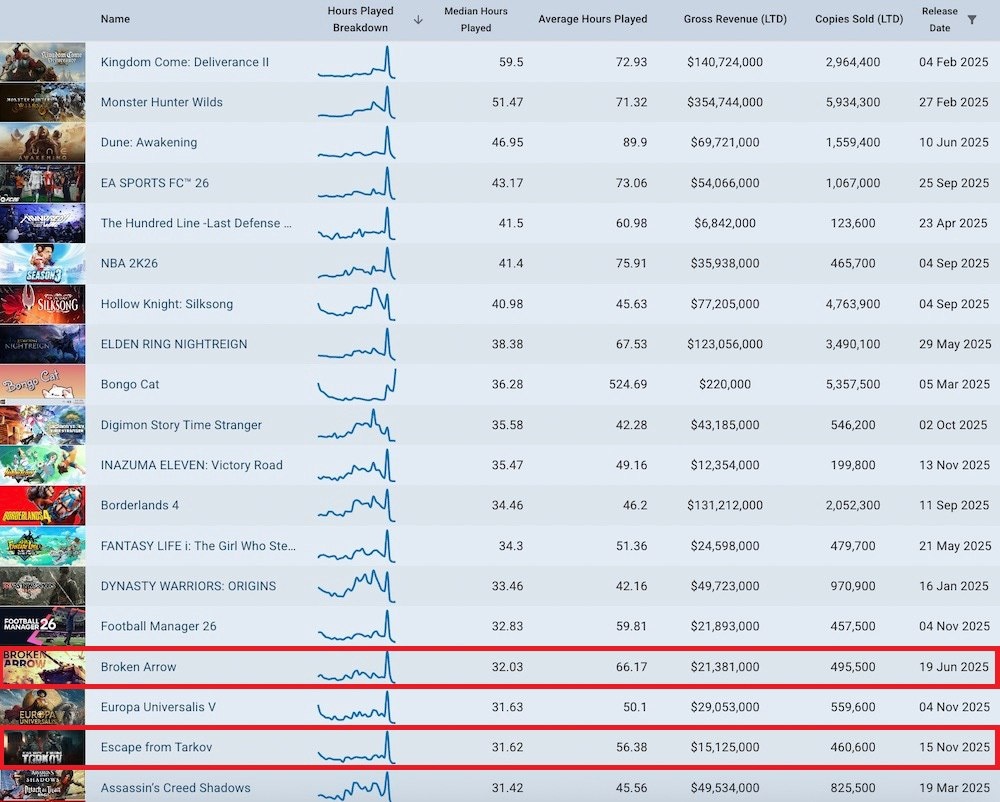
Task: Open Broken Arrow thumbnail image
Action: 44,667
